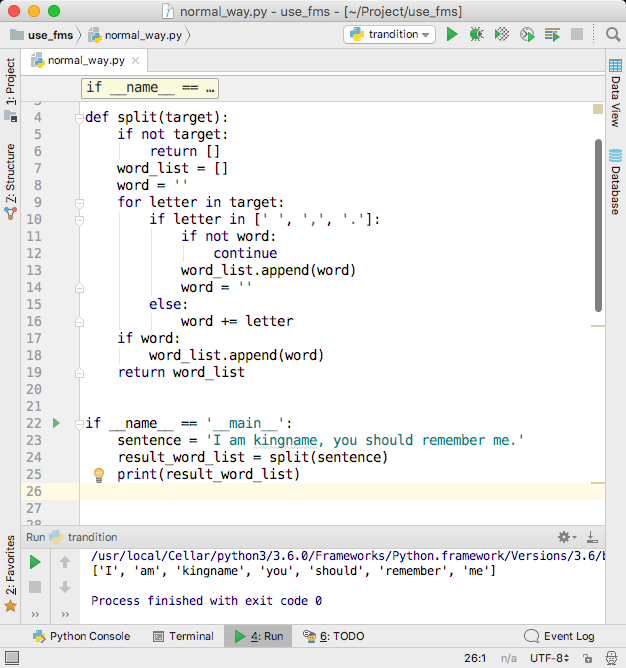The height and width of the screenshot is (668, 626).
Task: Select the 4: Run tool tab
Action: click(258, 636)
